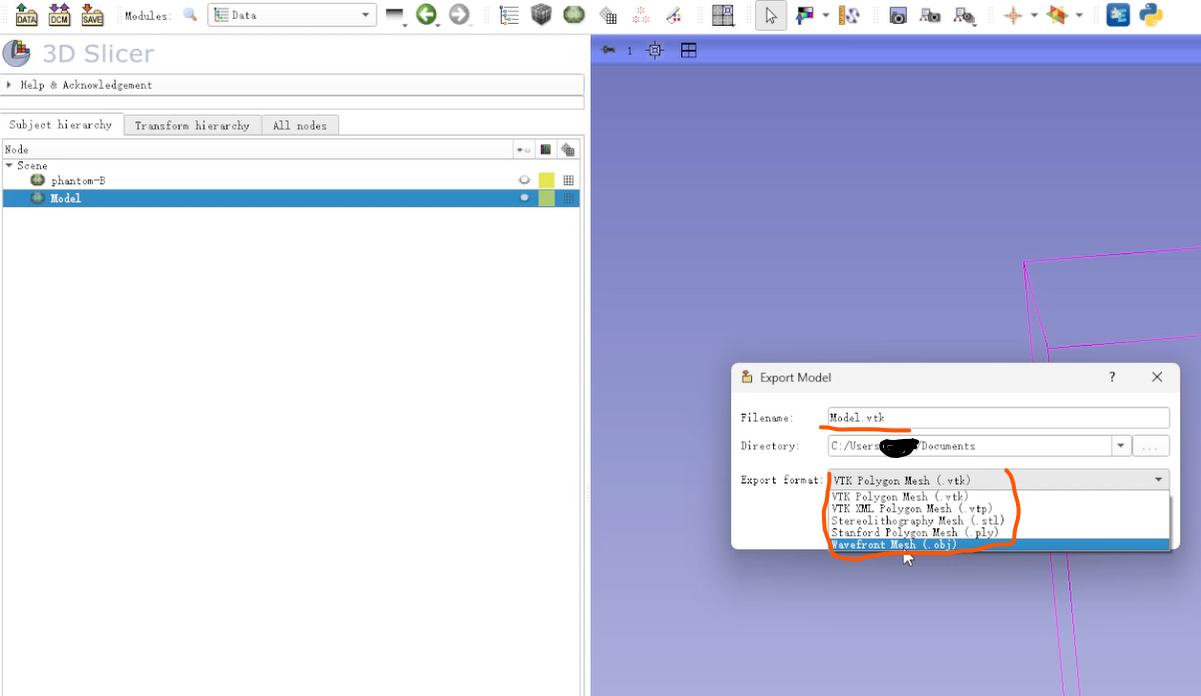
Task: Open the Segment Editor paintbrush icon
Action: [x=674, y=15]
